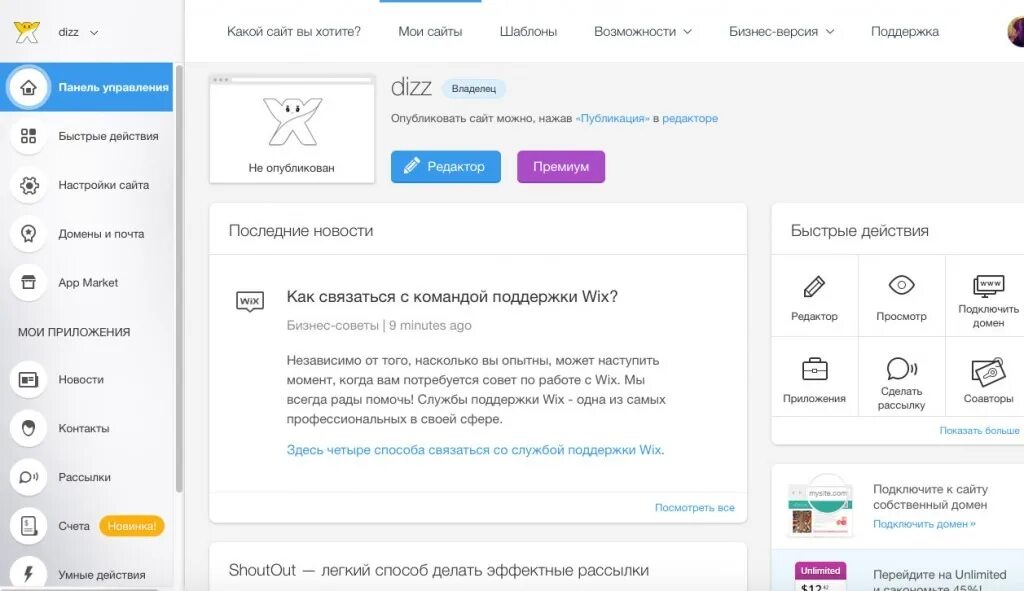Open the Шаблоны menu item

tap(529, 31)
